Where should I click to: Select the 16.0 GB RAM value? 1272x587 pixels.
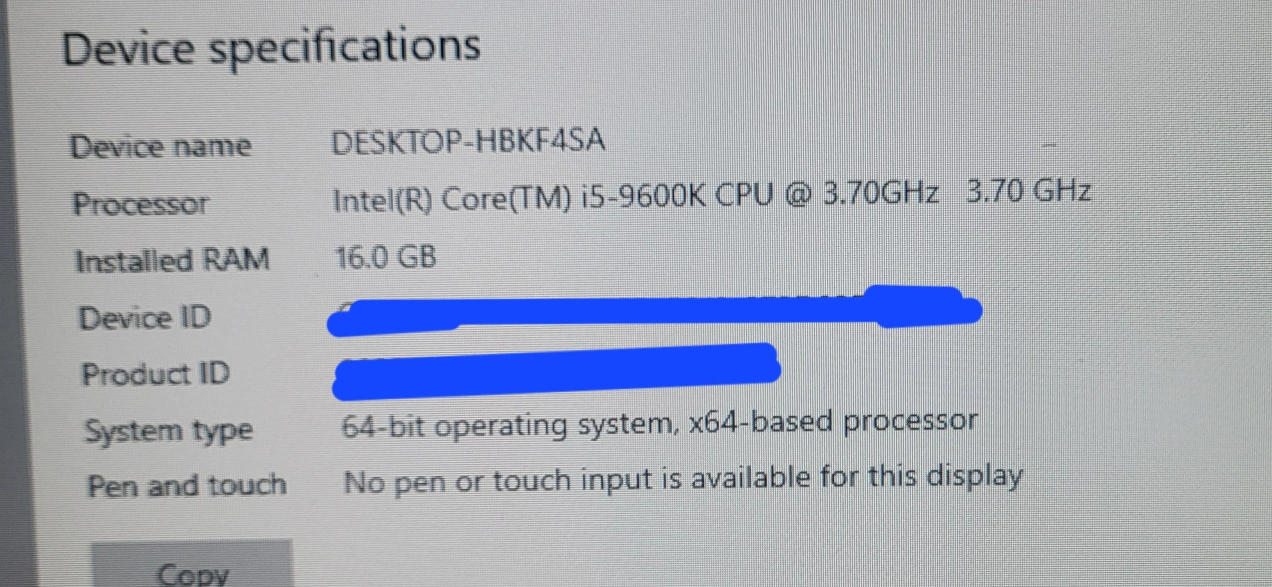tap(385, 258)
